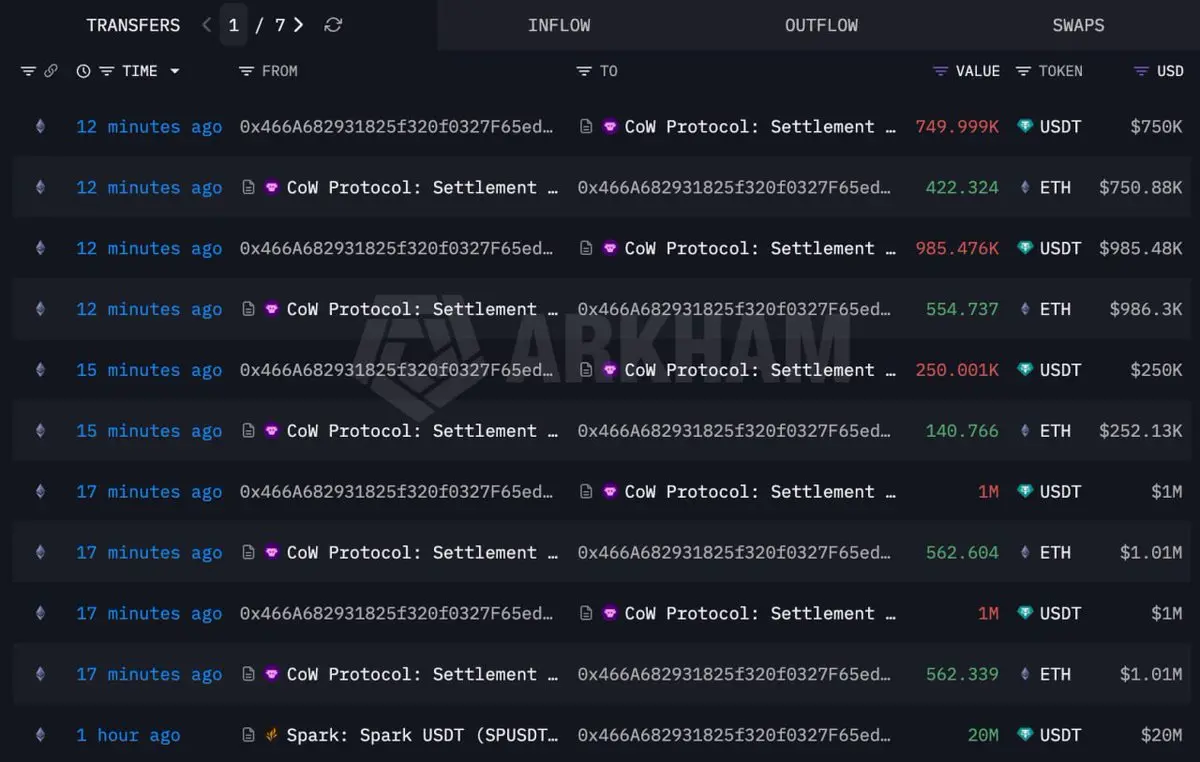Click the refresh transfers icon

click(x=333, y=25)
